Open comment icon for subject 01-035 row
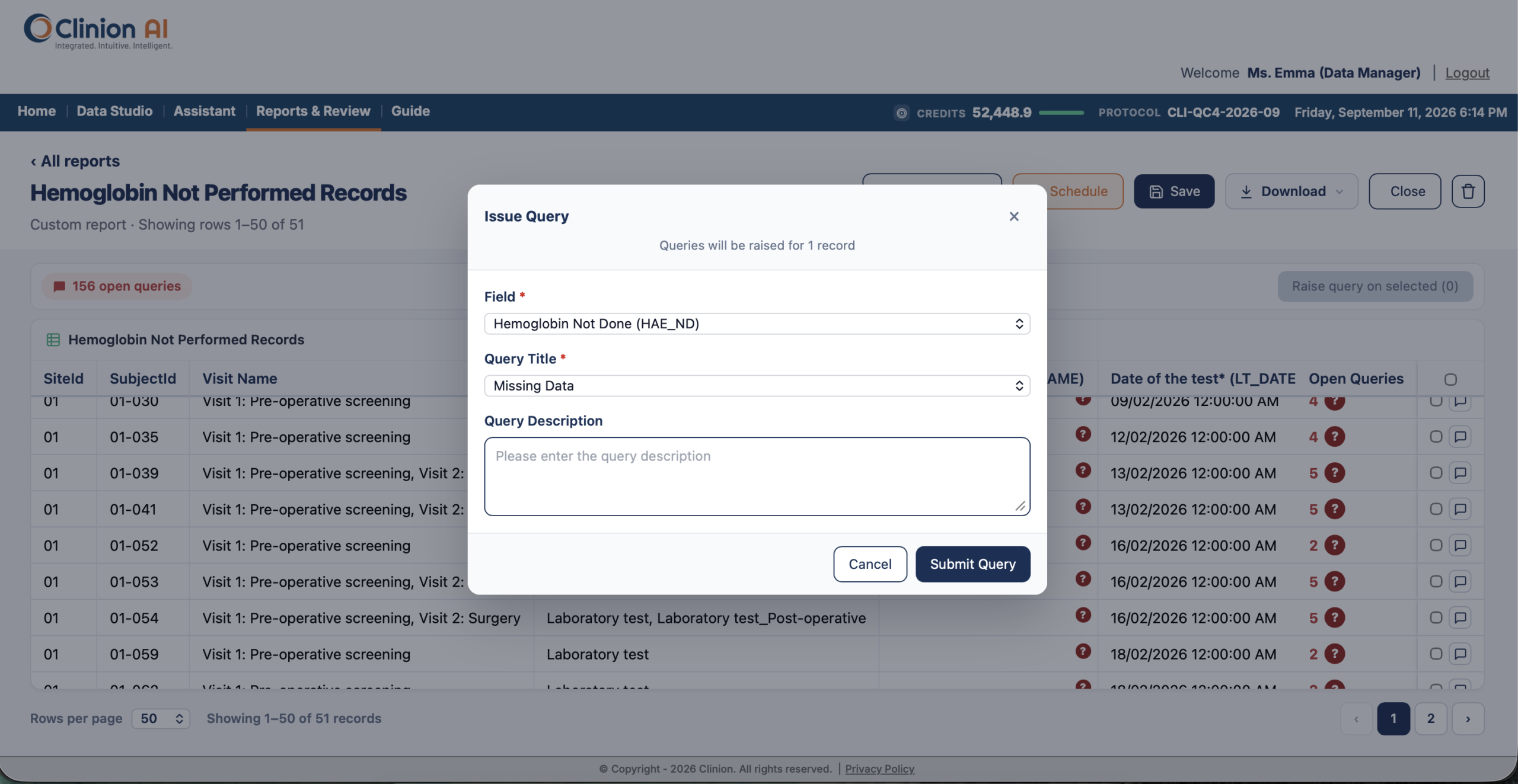Image resolution: width=1518 pixels, height=784 pixels. click(x=1460, y=437)
